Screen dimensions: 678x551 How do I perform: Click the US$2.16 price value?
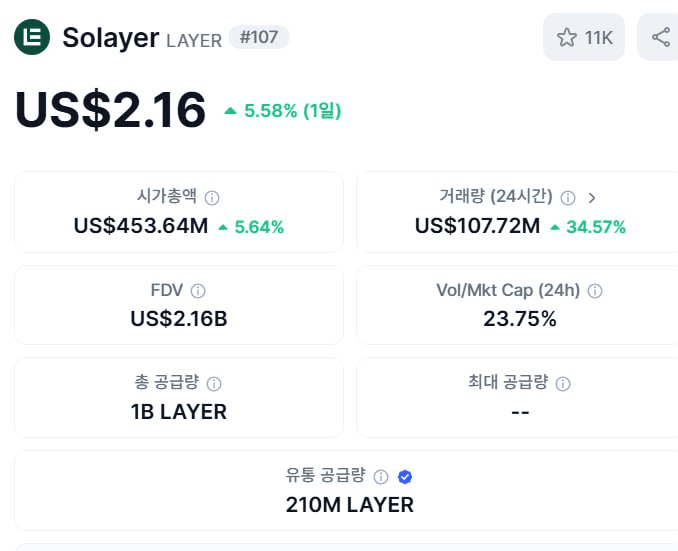tap(110, 110)
